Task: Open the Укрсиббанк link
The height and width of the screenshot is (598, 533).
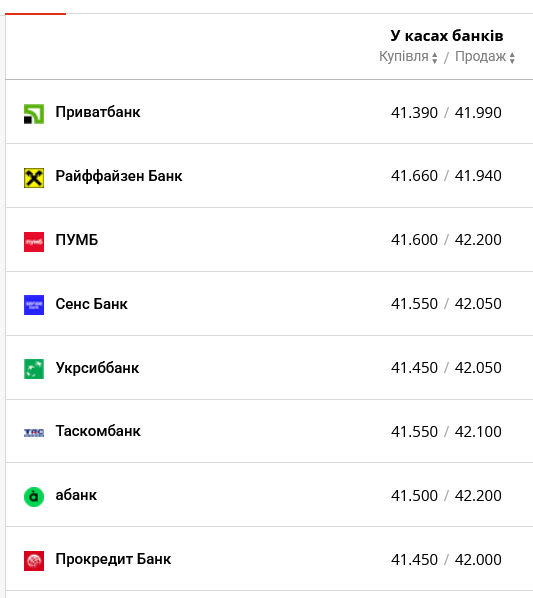Action: click(x=98, y=368)
